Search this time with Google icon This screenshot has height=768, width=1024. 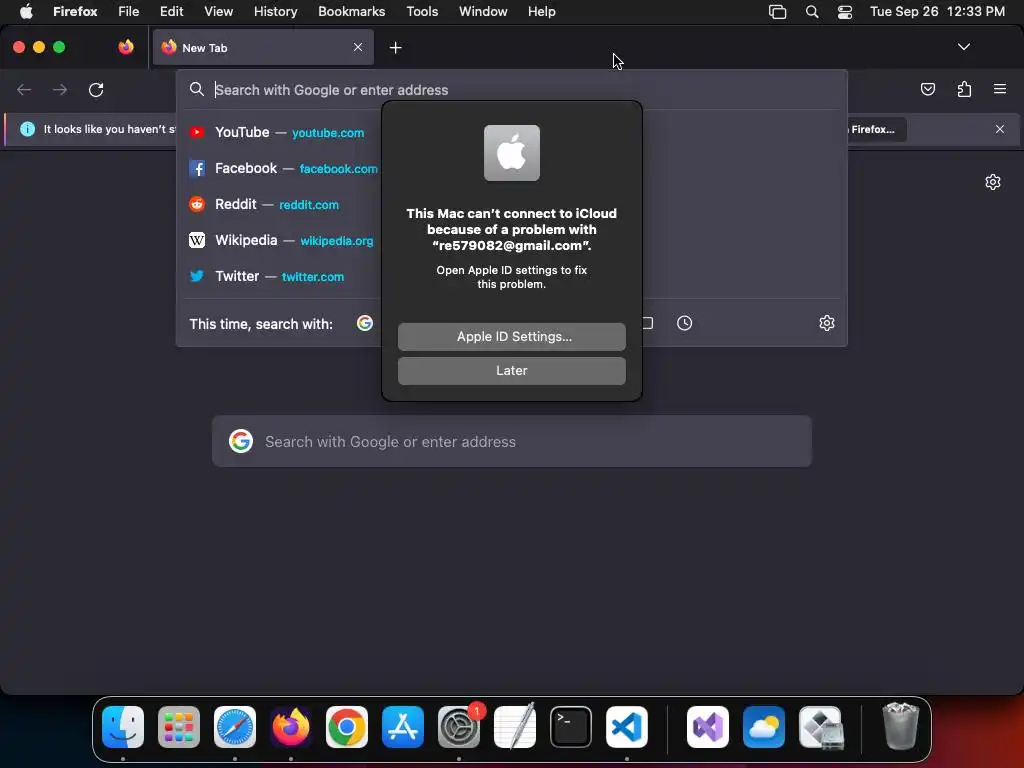[x=365, y=323]
